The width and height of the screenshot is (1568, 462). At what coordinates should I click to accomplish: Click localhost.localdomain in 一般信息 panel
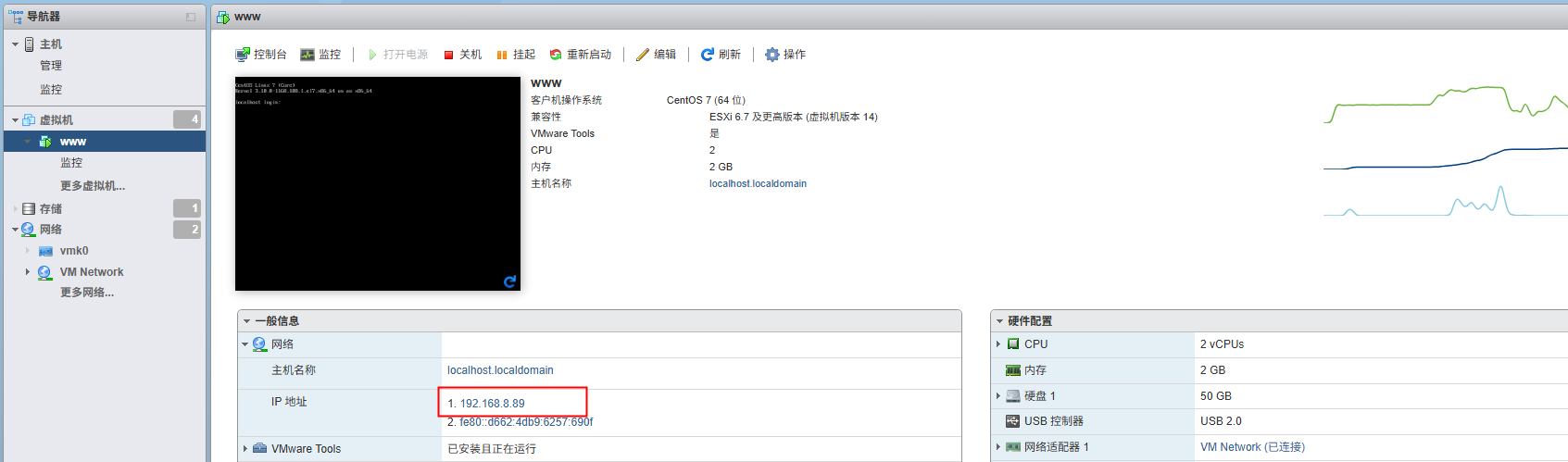tap(500, 370)
